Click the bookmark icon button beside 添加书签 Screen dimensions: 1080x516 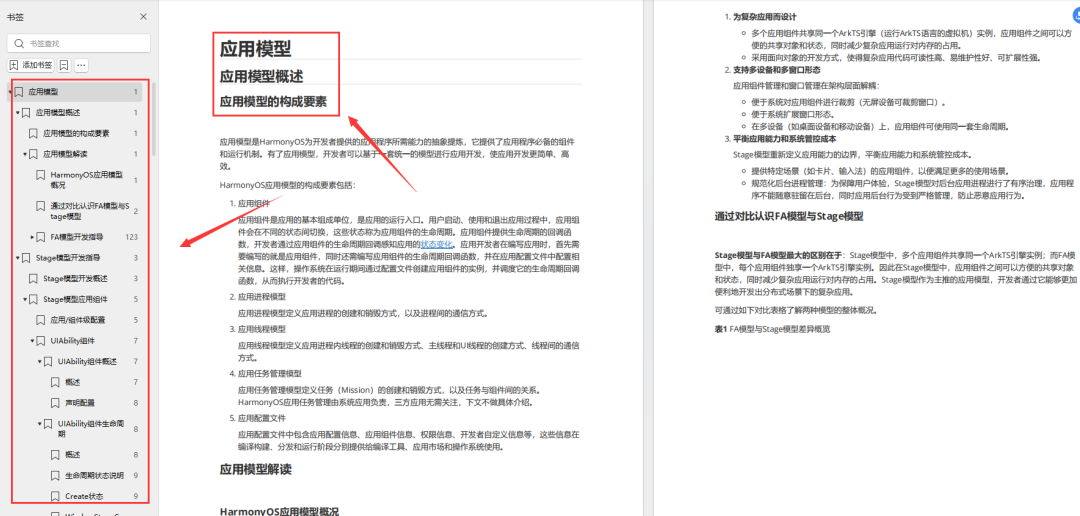[63, 65]
